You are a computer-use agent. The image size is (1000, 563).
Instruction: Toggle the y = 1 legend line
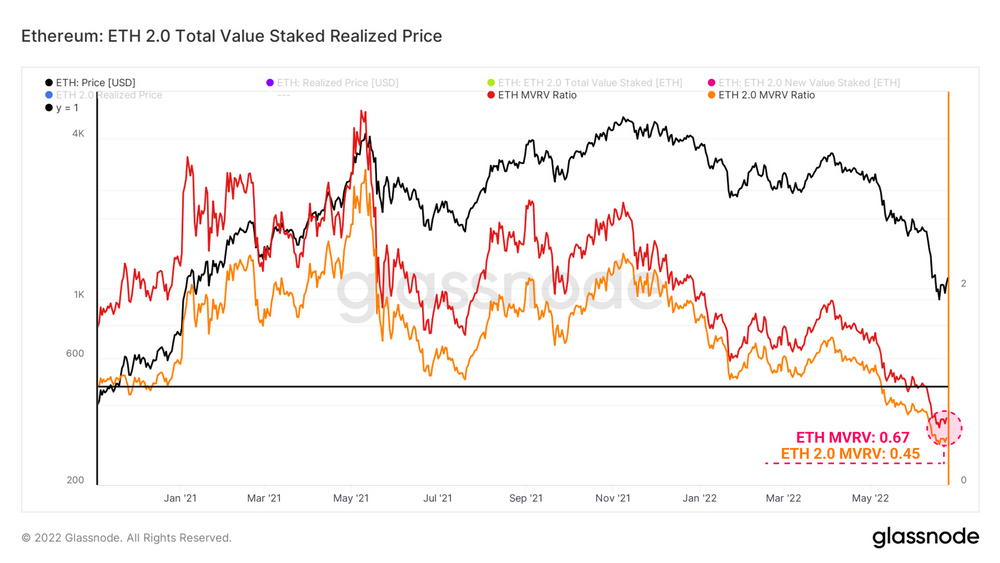[62, 108]
